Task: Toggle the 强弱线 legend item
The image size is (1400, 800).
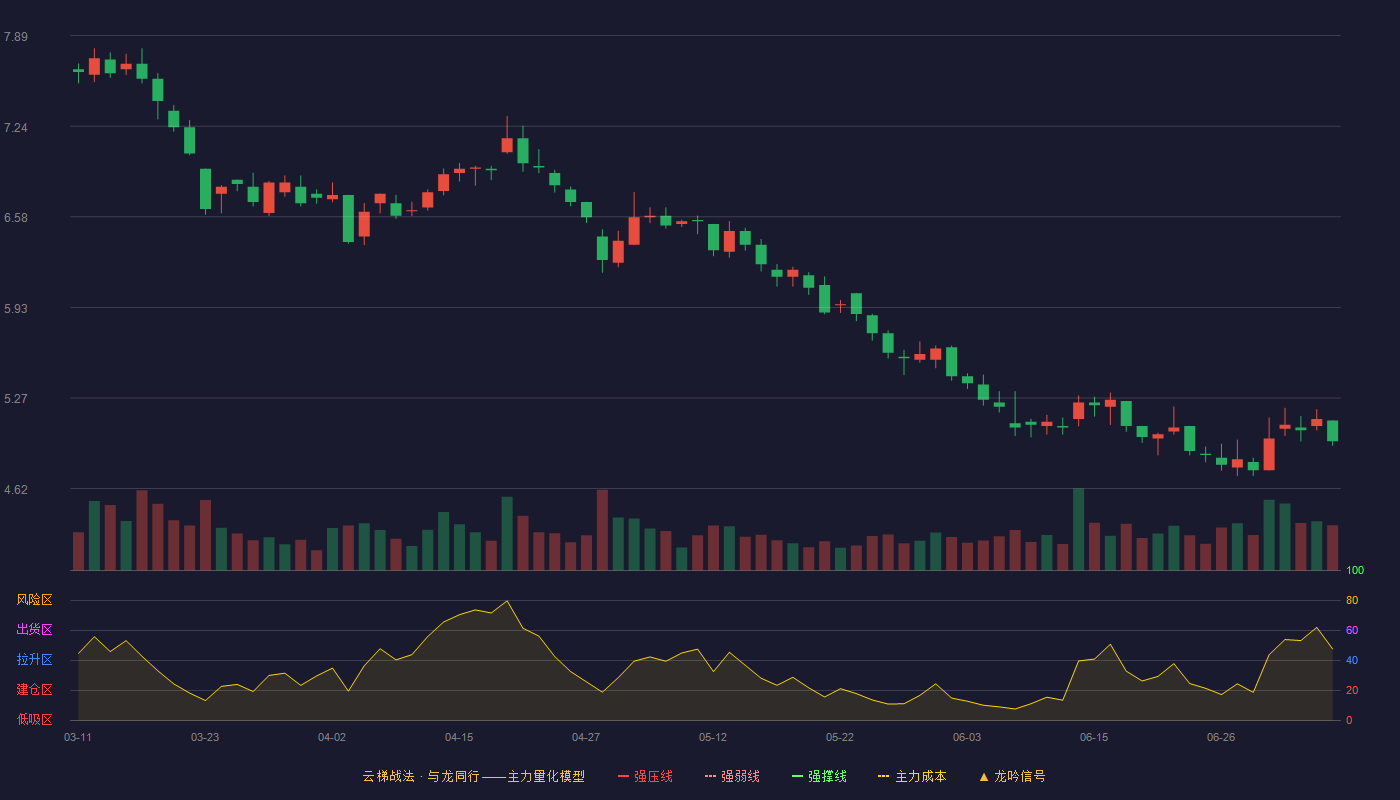Action: pos(732,776)
